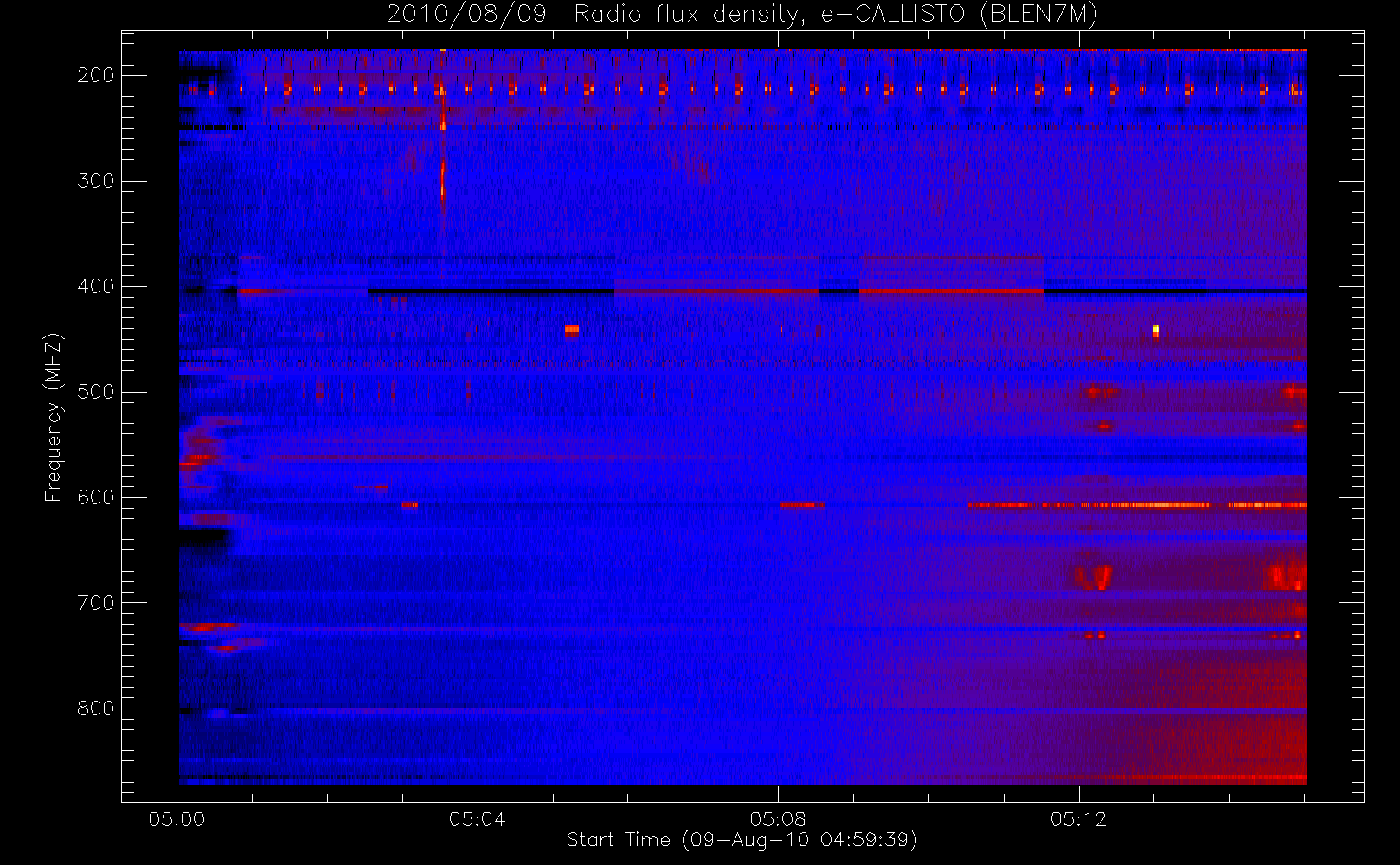Click the '05:08' time axis label
The image size is (1400, 865).
pos(778,819)
